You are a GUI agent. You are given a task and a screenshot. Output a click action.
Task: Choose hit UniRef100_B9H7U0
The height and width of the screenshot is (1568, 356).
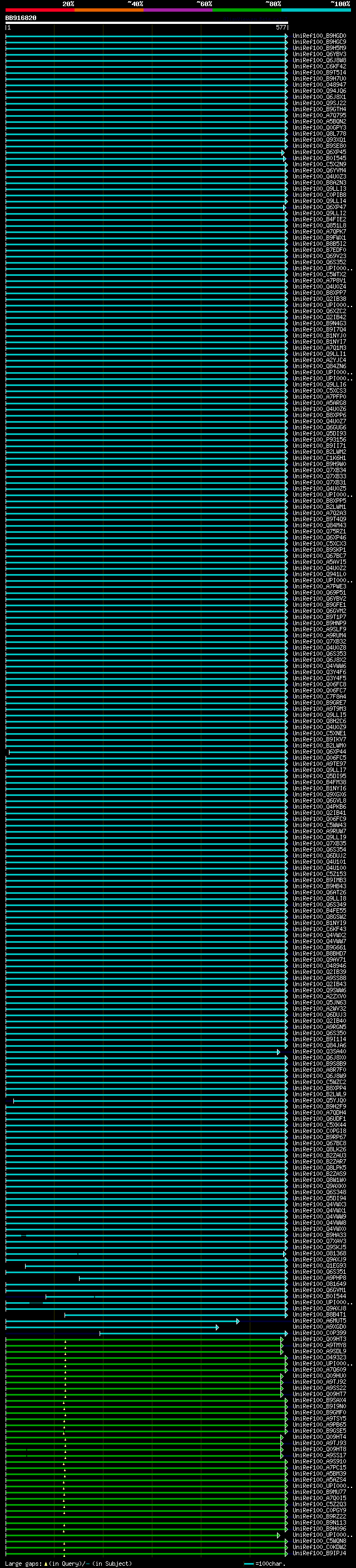pyautogui.click(x=319, y=78)
